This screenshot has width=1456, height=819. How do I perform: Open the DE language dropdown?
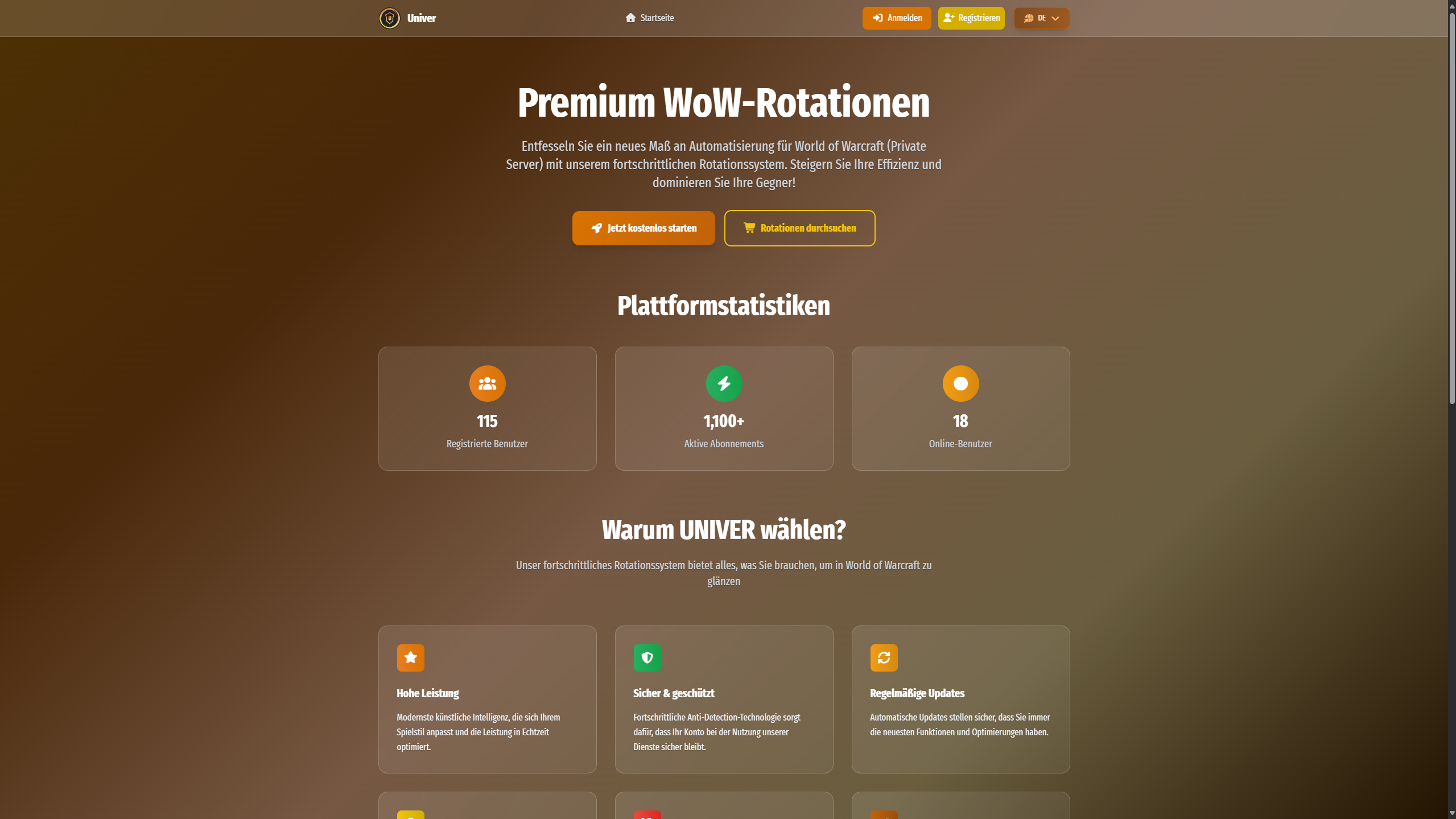(1041, 18)
